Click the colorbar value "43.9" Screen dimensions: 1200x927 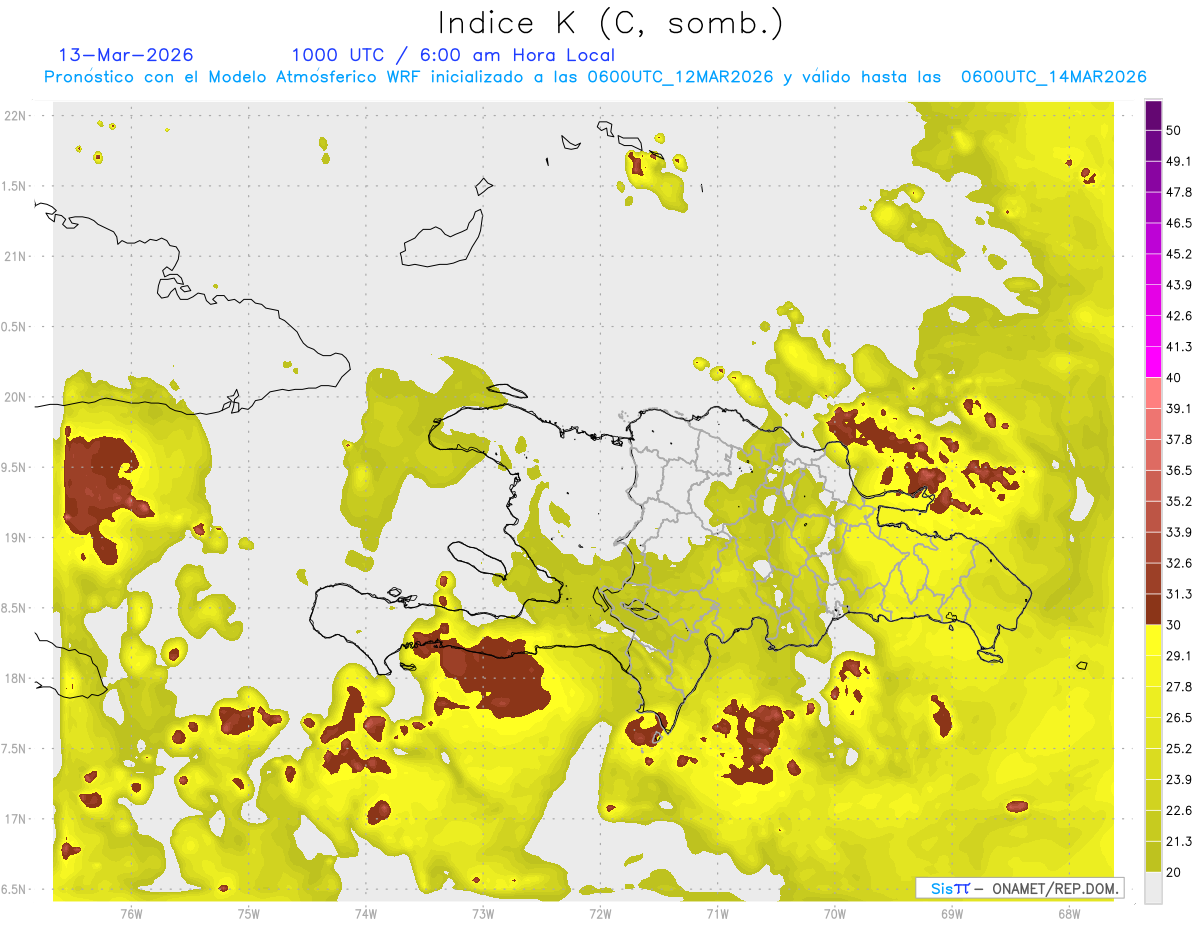pyautogui.click(x=1180, y=285)
